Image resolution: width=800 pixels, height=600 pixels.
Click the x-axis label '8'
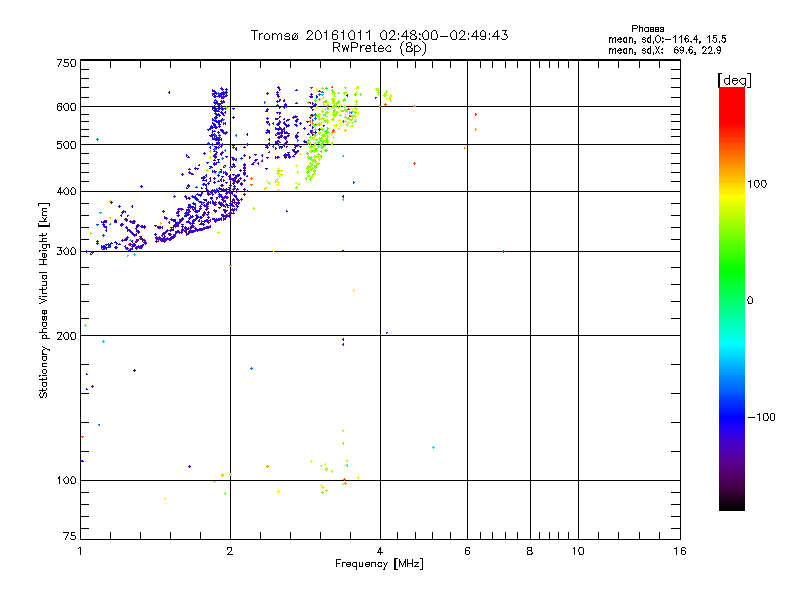pyautogui.click(x=530, y=551)
